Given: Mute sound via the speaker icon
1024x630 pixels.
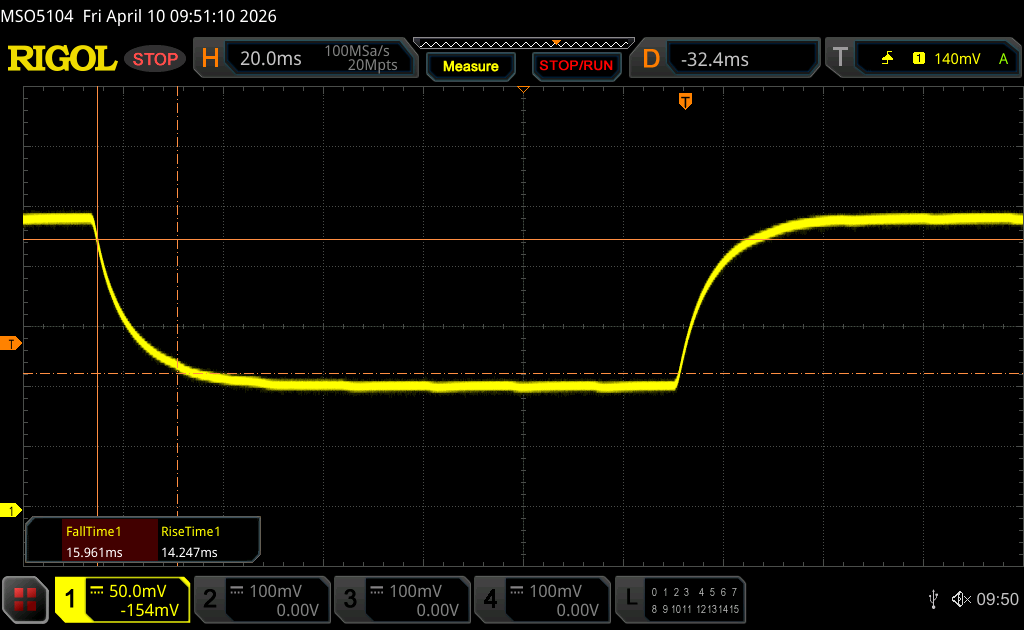Looking at the screenshot, I should click(960, 599).
